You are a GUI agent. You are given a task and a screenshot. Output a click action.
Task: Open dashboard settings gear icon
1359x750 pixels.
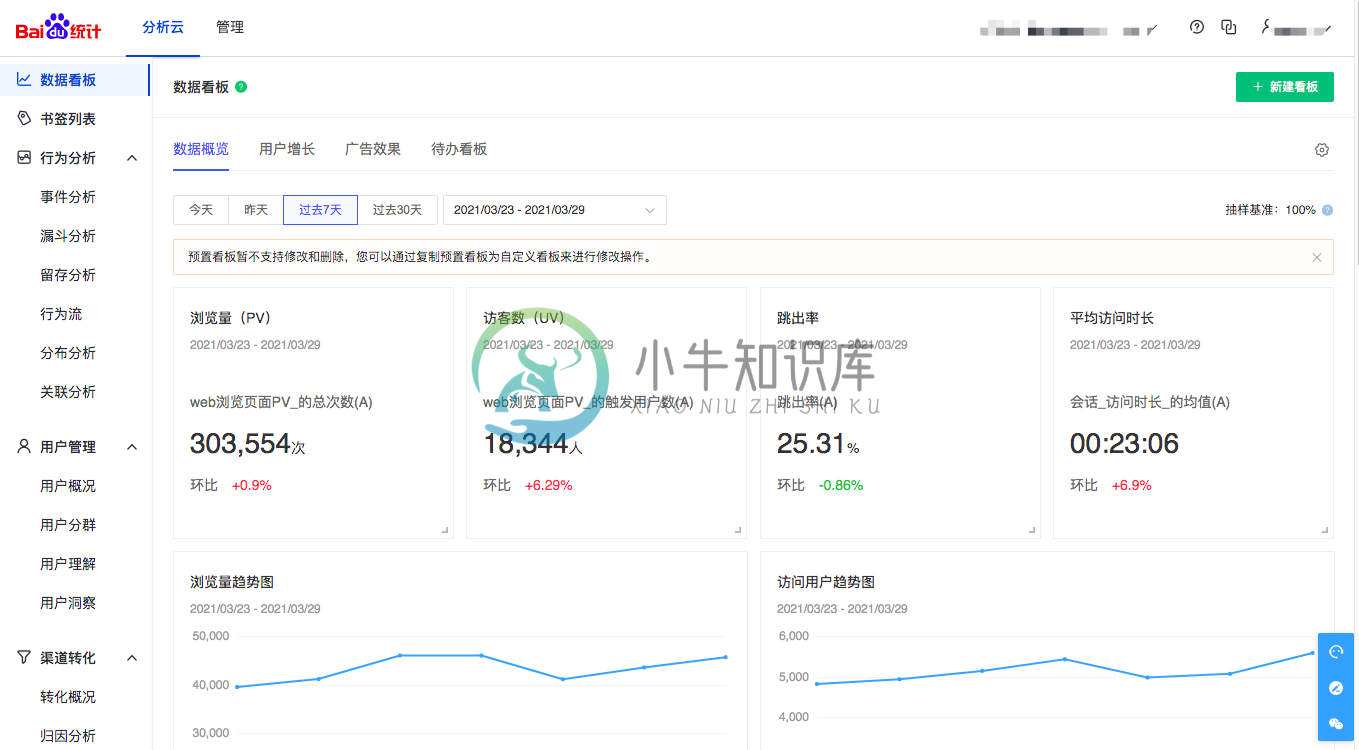coord(1322,150)
